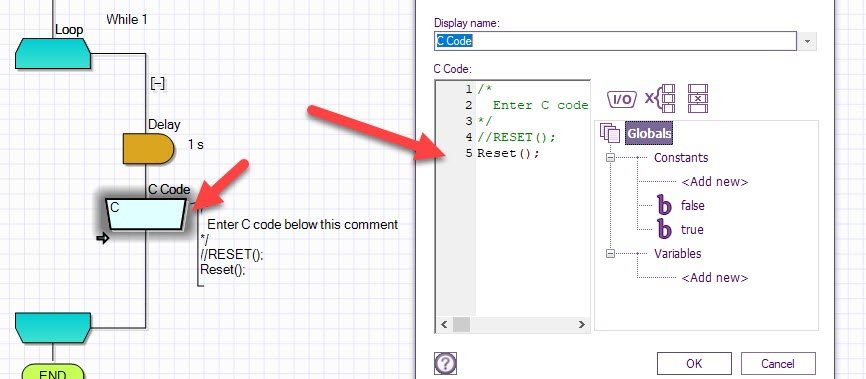The width and height of the screenshot is (866, 379).
Task: Collapse the Constants tree node
Action: 610,157
